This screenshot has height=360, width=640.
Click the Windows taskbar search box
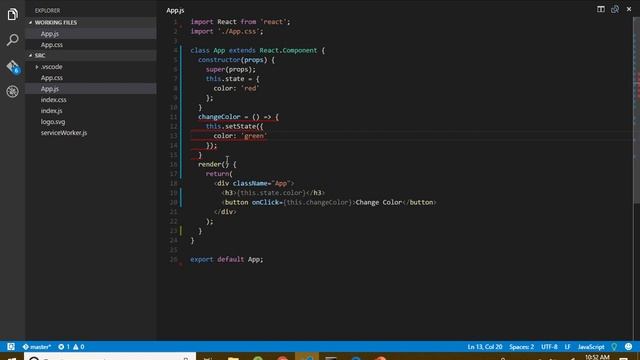(x=110, y=357)
